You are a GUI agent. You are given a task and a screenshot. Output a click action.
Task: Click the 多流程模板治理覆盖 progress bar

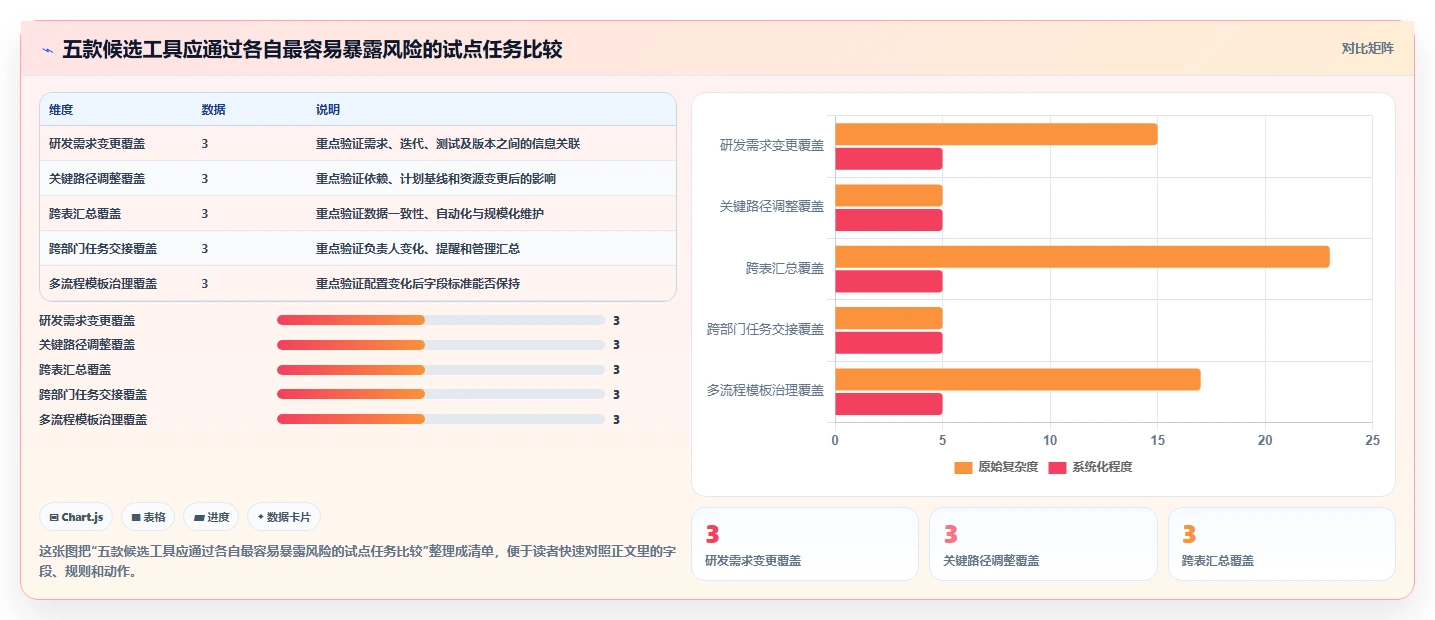pyautogui.click(x=441, y=419)
